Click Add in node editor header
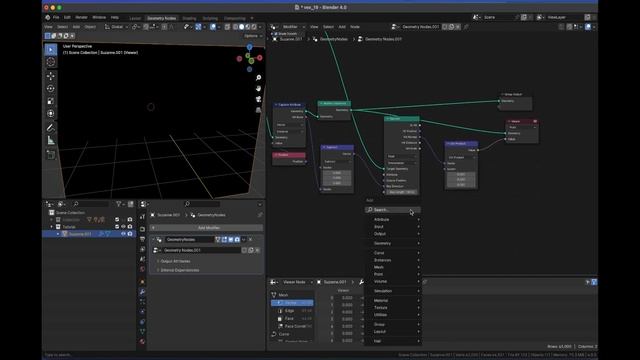The height and width of the screenshot is (360, 640). pos(342,27)
